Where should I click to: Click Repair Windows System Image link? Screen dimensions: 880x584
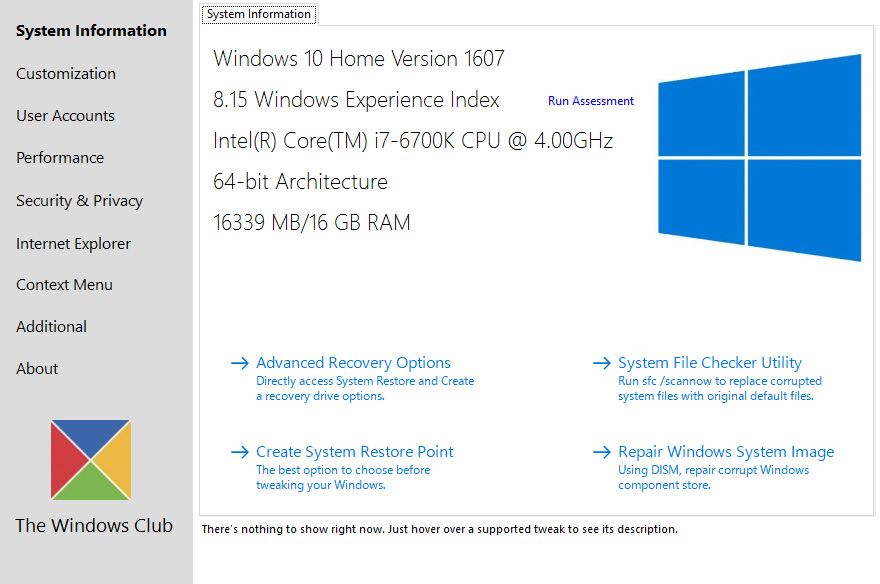(726, 452)
